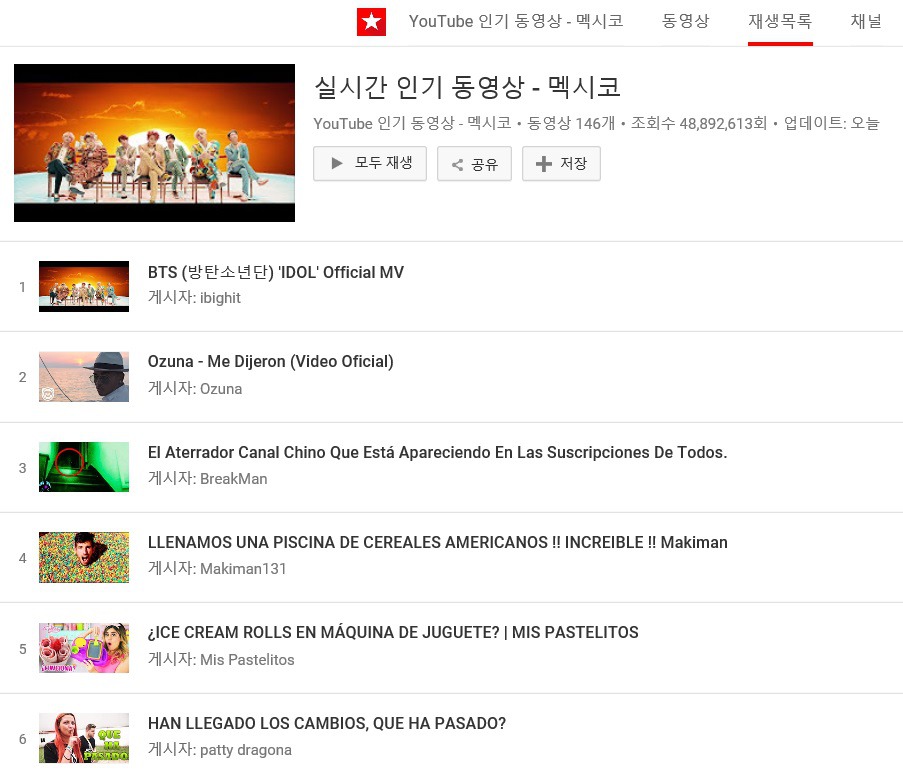Image resolution: width=903 pixels, height=780 pixels.
Task: Click the large BTS playlist cover thumbnail
Action: click(x=154, y=143)
